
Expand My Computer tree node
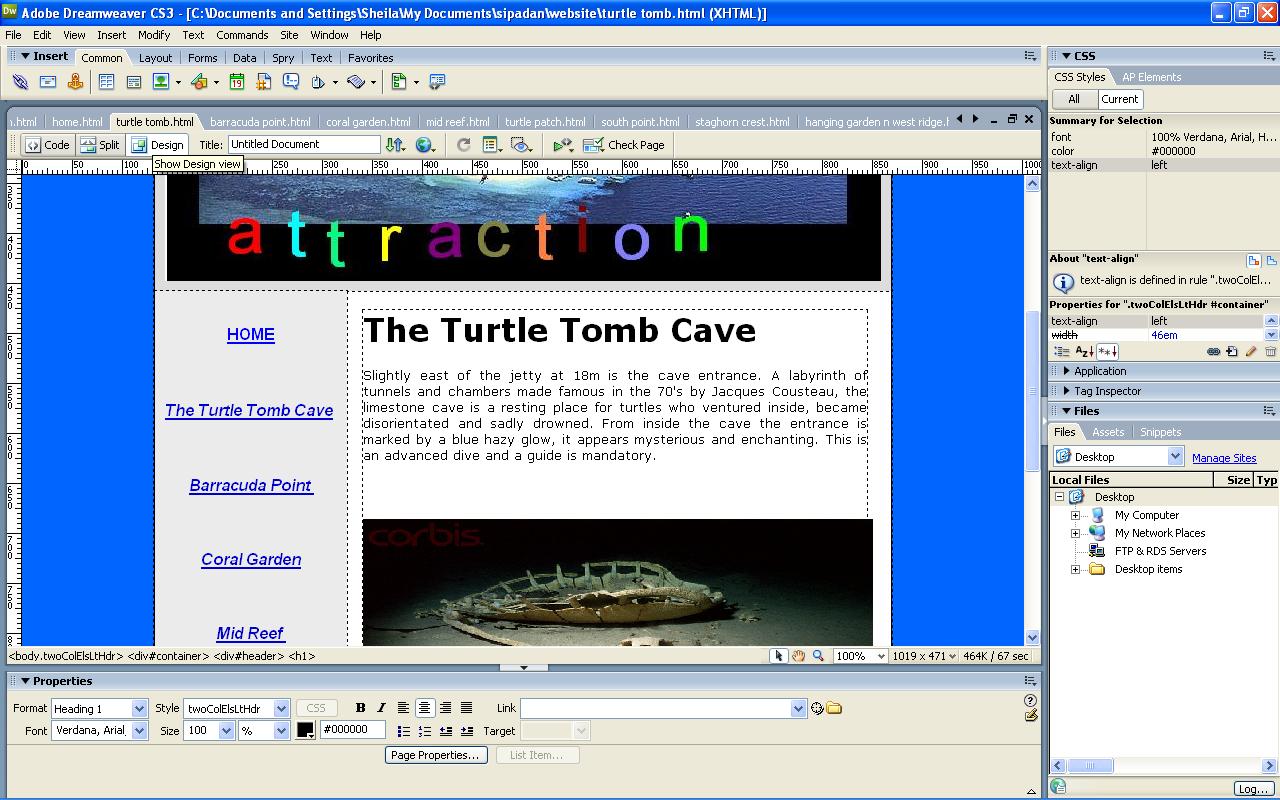[x=1076, y=516]
